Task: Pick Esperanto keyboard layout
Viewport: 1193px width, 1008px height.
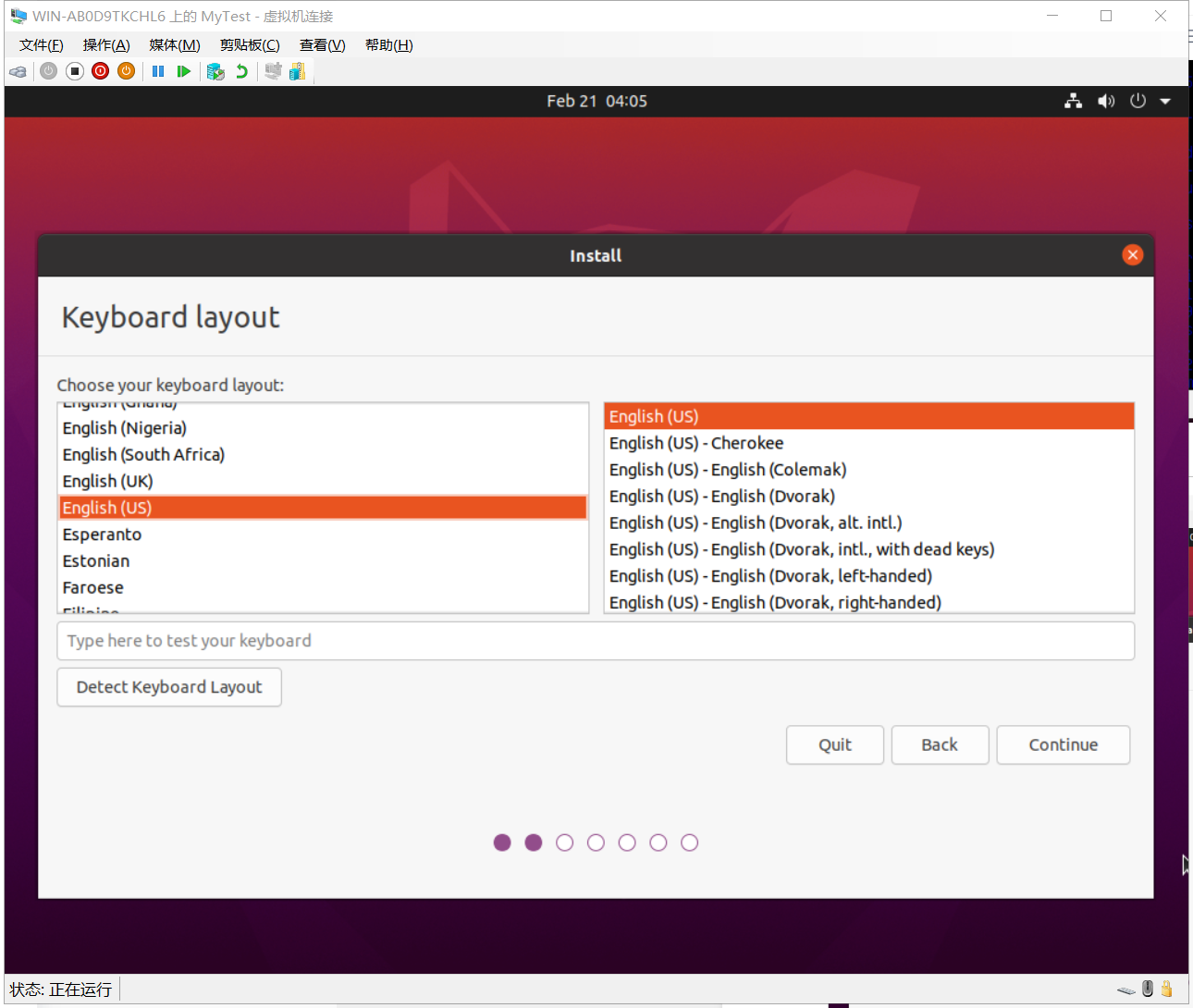Action: tap(323, 535)
